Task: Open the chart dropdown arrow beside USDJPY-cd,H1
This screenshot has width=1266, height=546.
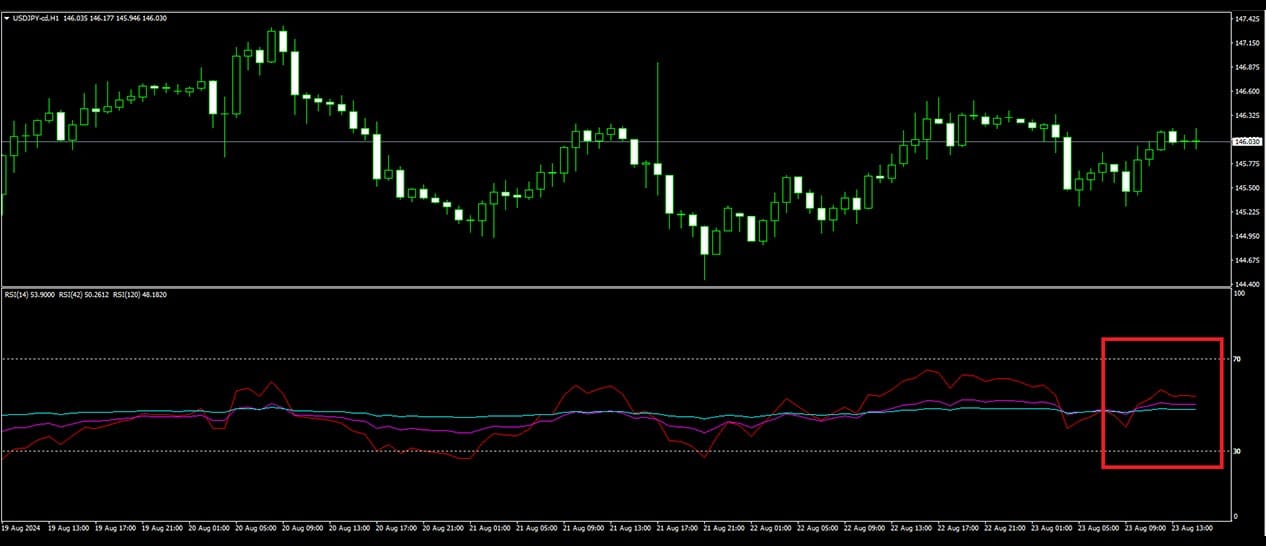Action: [8, 19]
